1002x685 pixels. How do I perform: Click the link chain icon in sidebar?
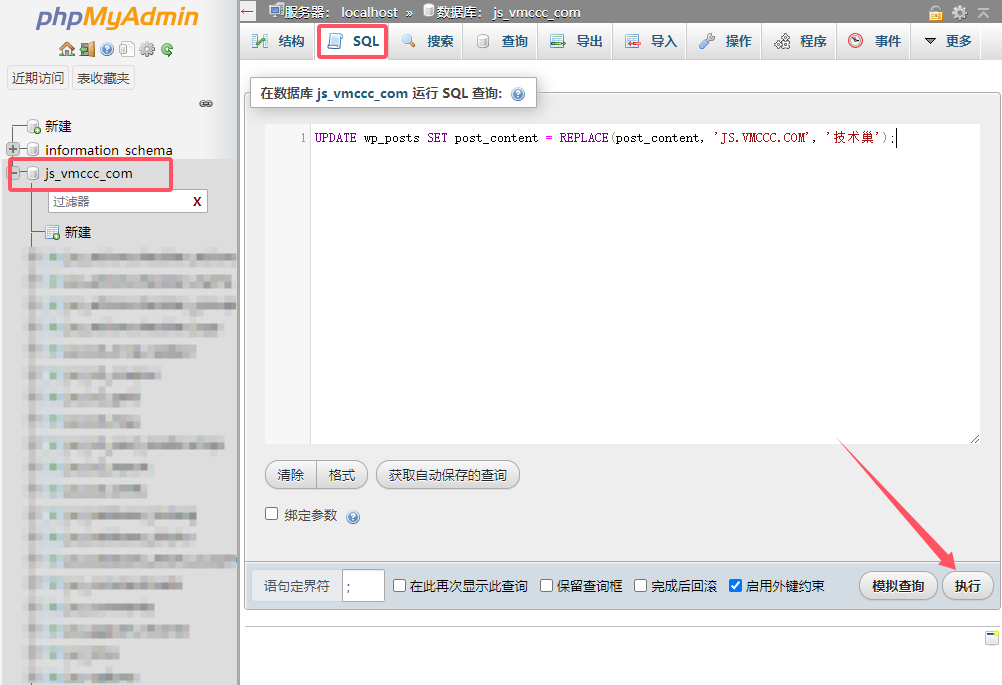pyautogui.click(x=206, y=103)
